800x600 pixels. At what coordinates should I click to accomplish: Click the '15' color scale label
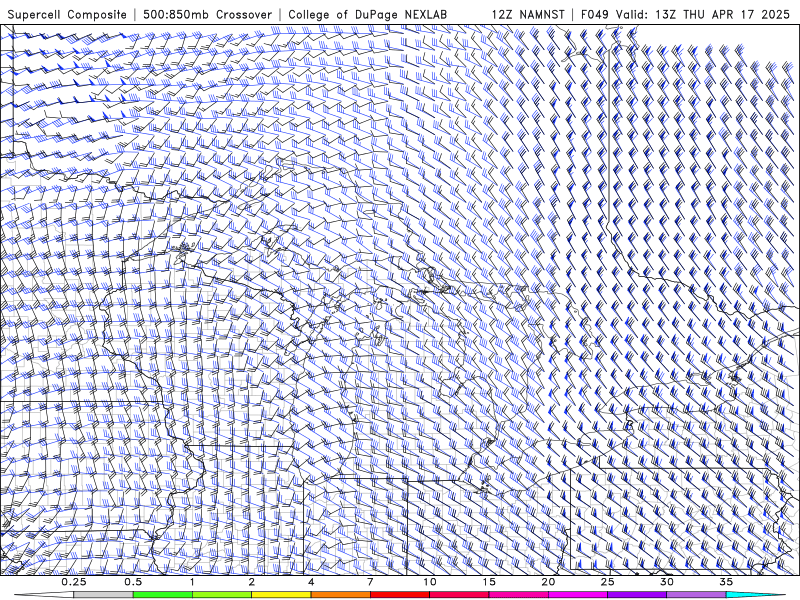489,582
